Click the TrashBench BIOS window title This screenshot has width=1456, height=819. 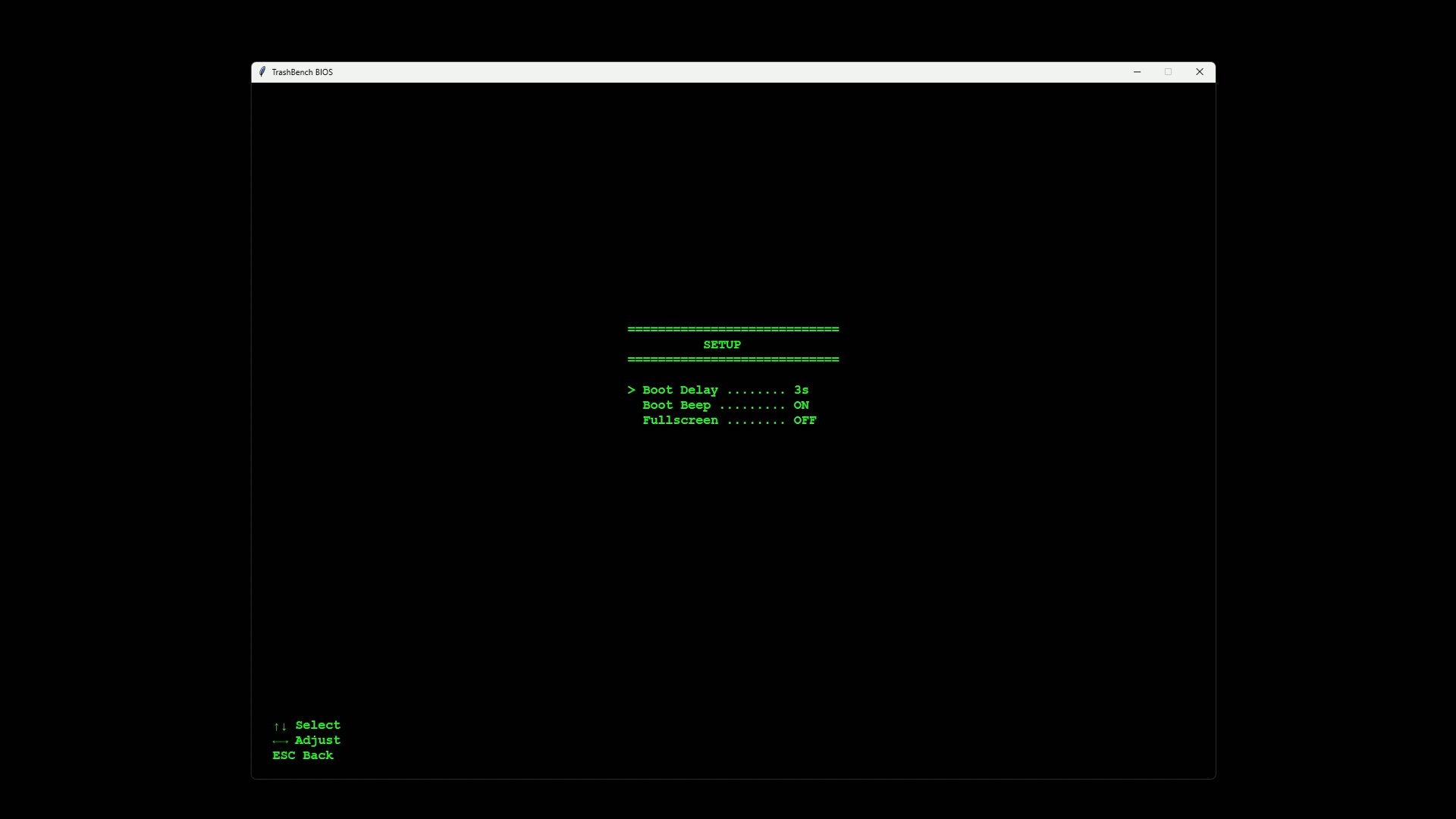click(x=303, y=72)
